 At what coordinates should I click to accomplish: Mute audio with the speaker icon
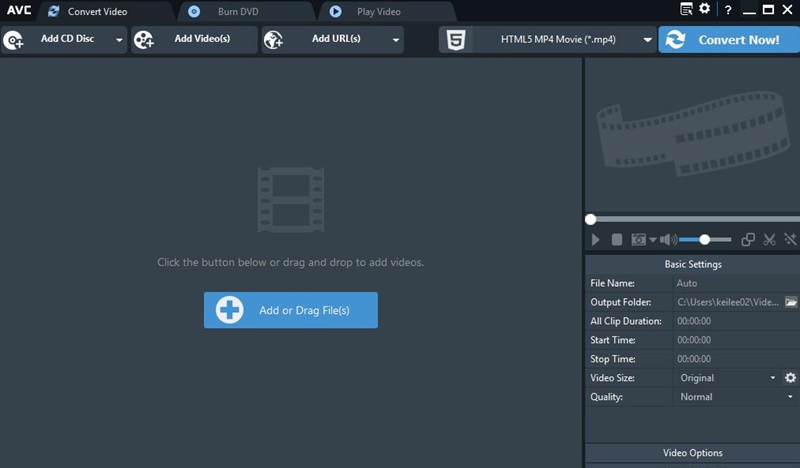(x=668, y=239)
